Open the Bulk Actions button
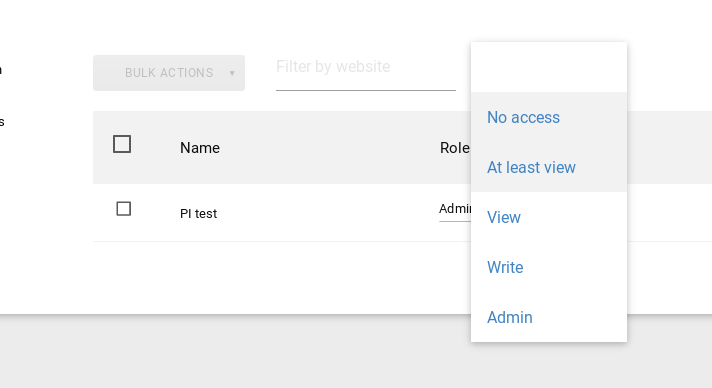 (169, 73)
